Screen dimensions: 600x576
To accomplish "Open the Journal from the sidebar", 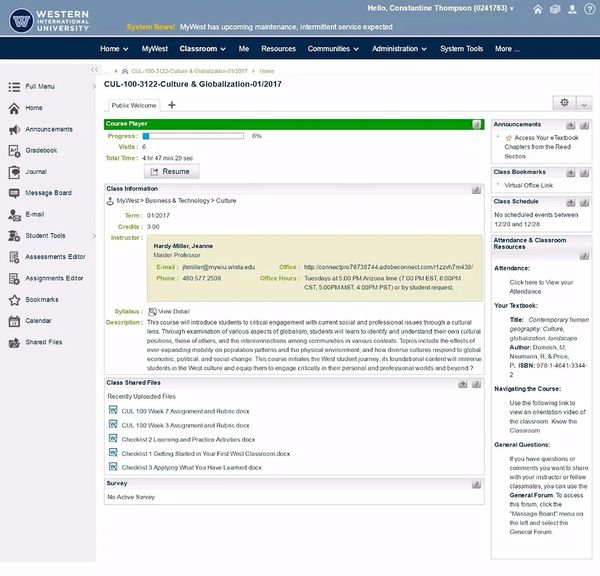I will pyautogui.click(x=14, y=172).
